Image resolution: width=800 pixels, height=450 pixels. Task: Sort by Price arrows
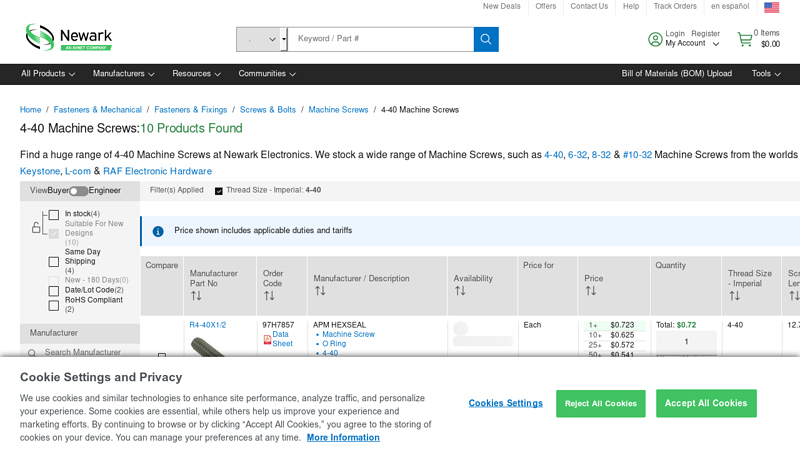(x=590, y=291)
